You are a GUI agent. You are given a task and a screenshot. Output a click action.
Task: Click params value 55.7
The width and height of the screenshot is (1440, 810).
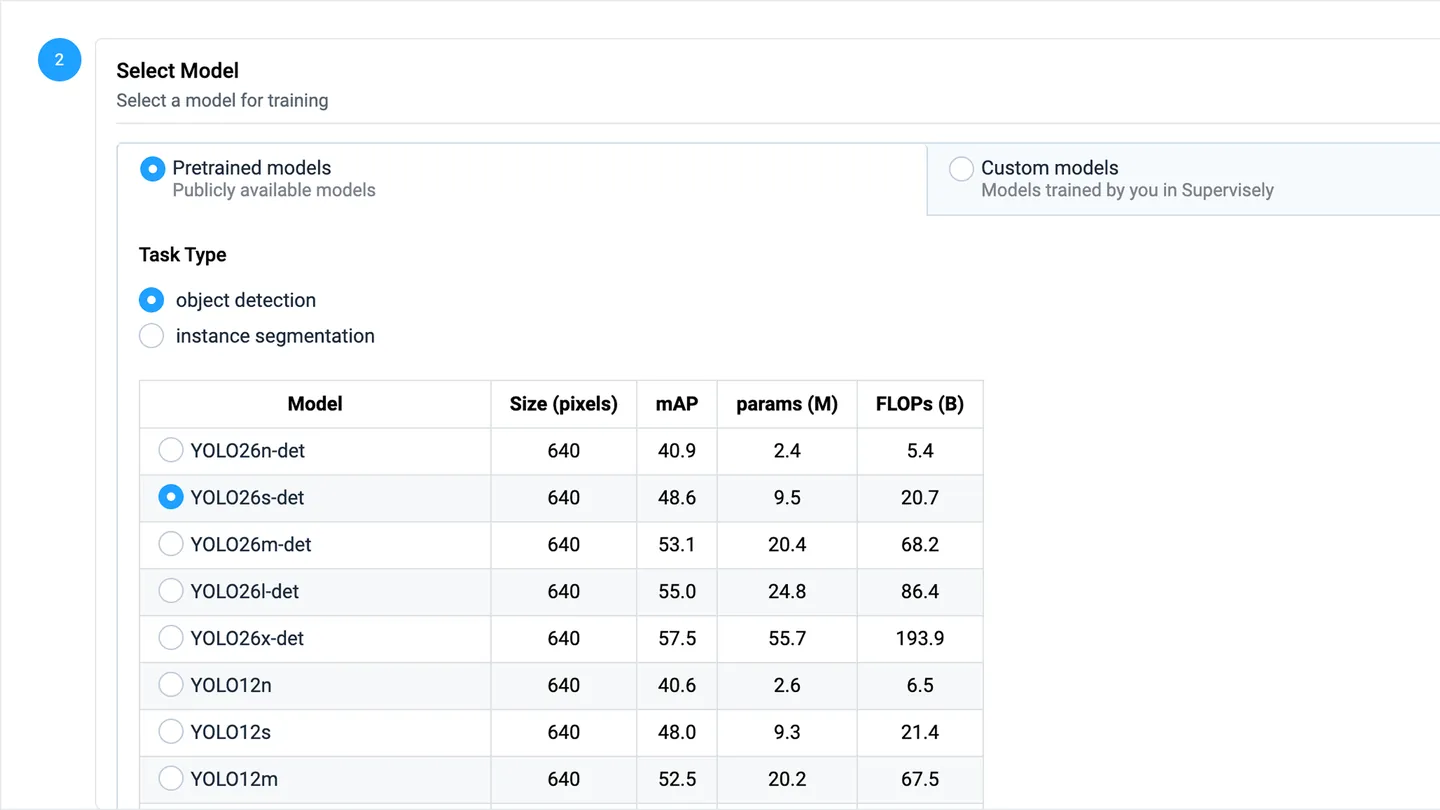click(x=787, y=639)
